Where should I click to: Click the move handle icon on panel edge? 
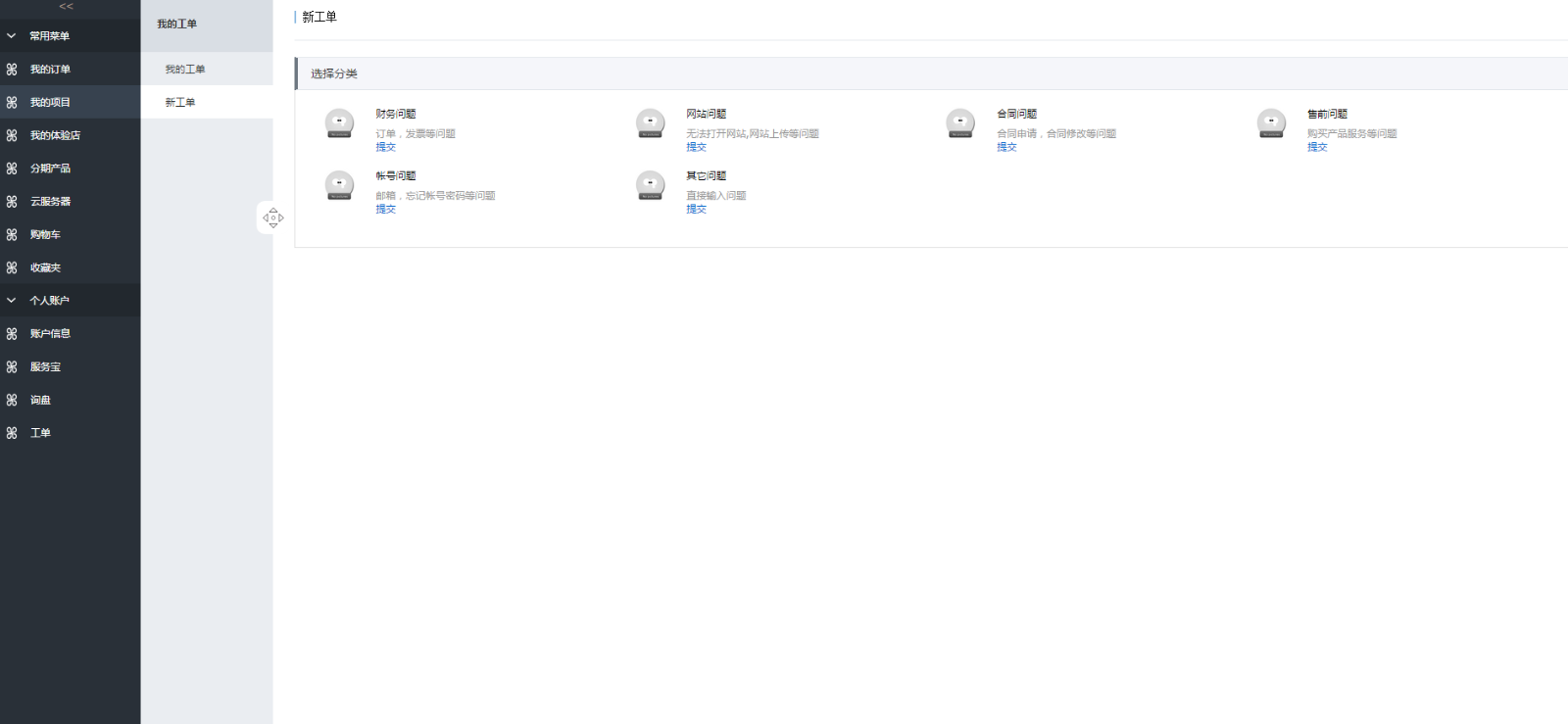click(273, 217)
